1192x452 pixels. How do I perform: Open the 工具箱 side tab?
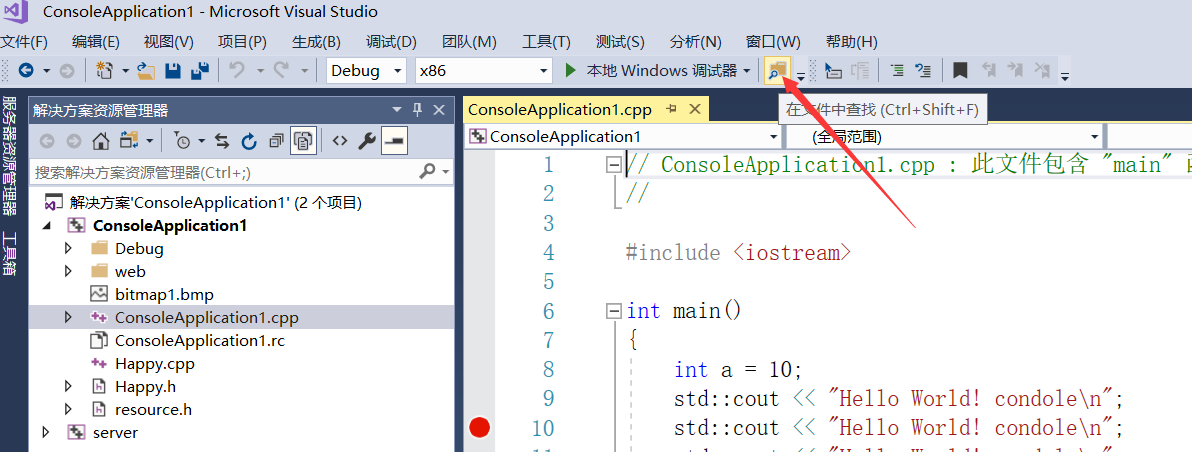tap(10, 253)
